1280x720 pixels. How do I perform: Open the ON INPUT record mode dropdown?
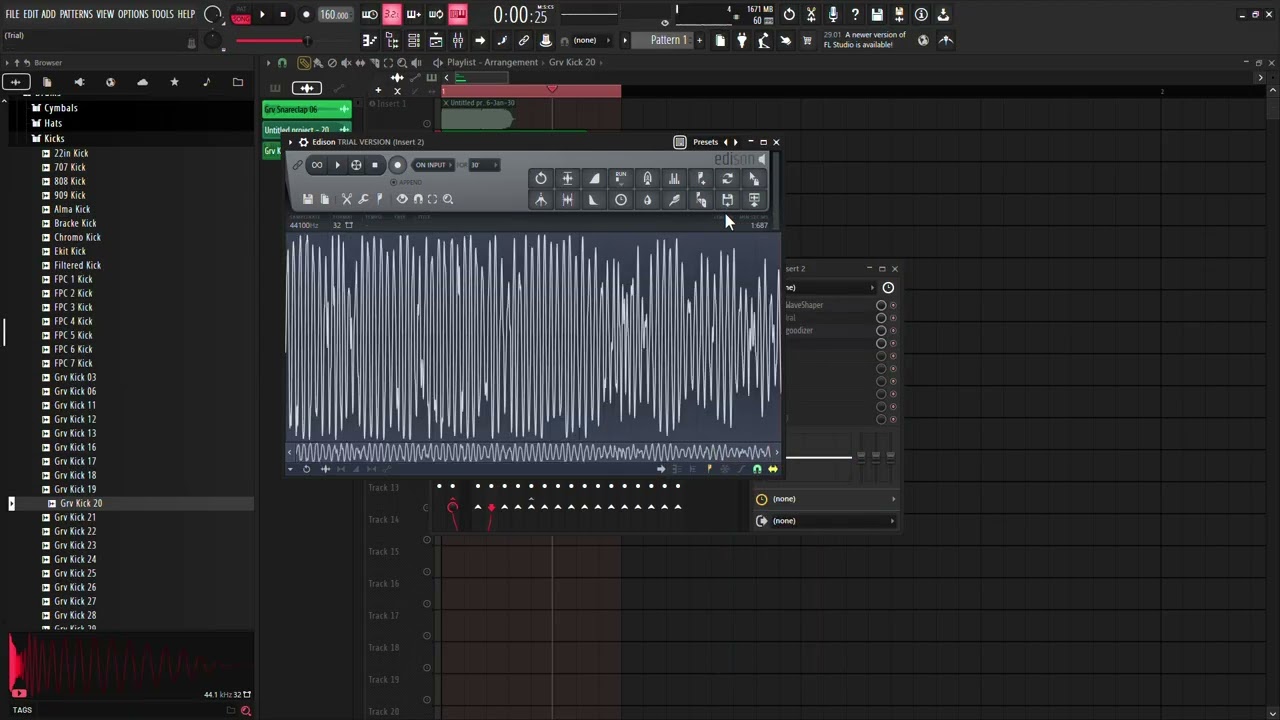pos(434,165)
